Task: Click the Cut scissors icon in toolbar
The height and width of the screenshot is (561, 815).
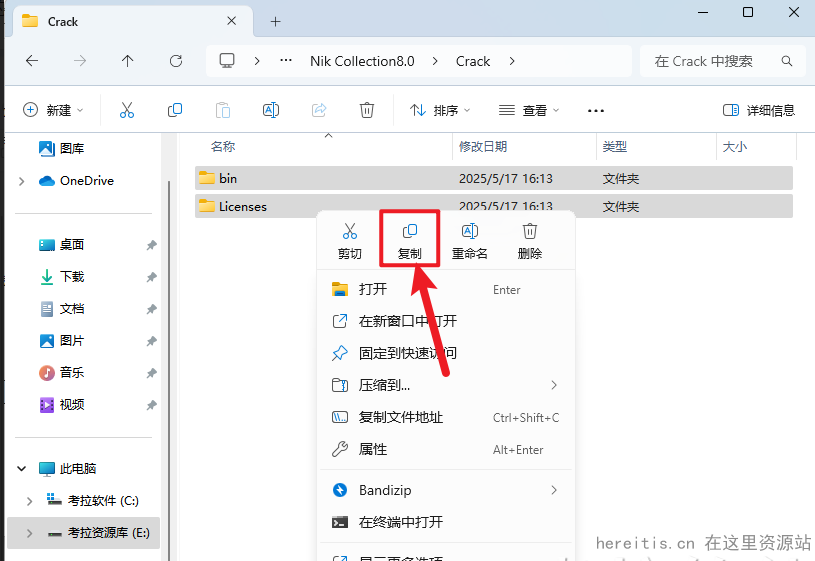Action: coord(127,110)
